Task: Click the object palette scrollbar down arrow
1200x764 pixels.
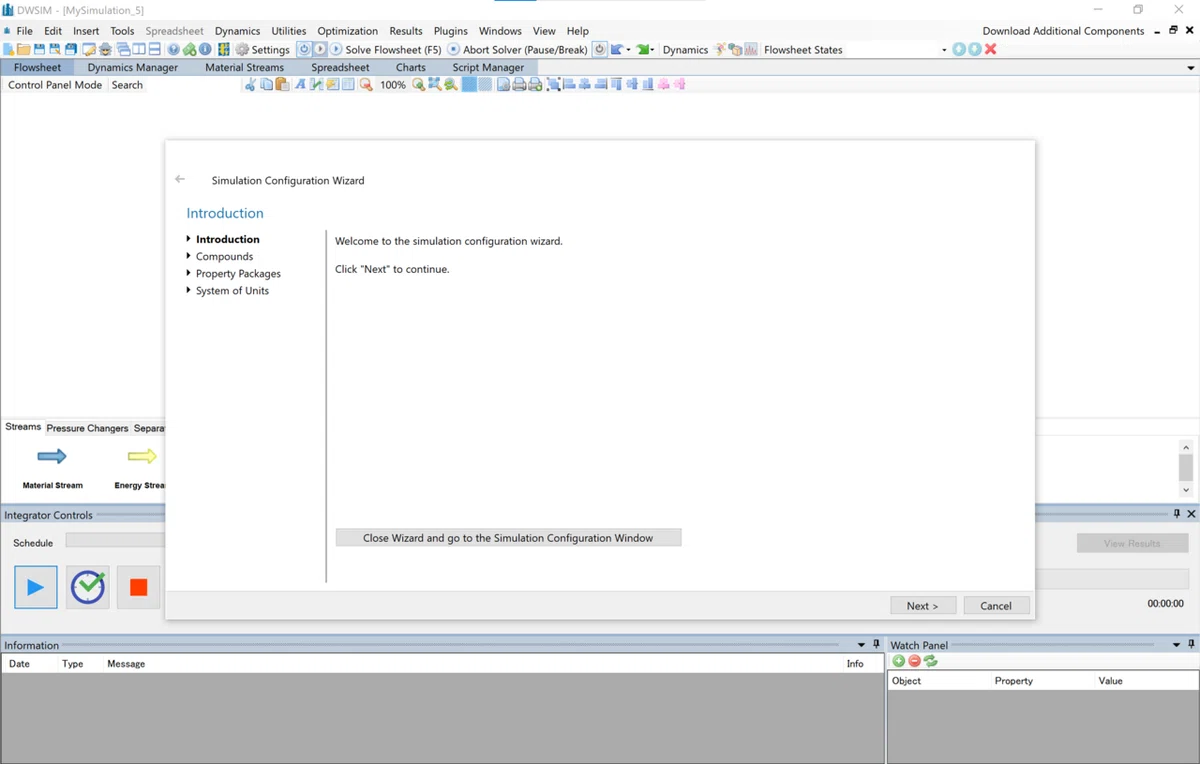Action: coord(1186,490)
